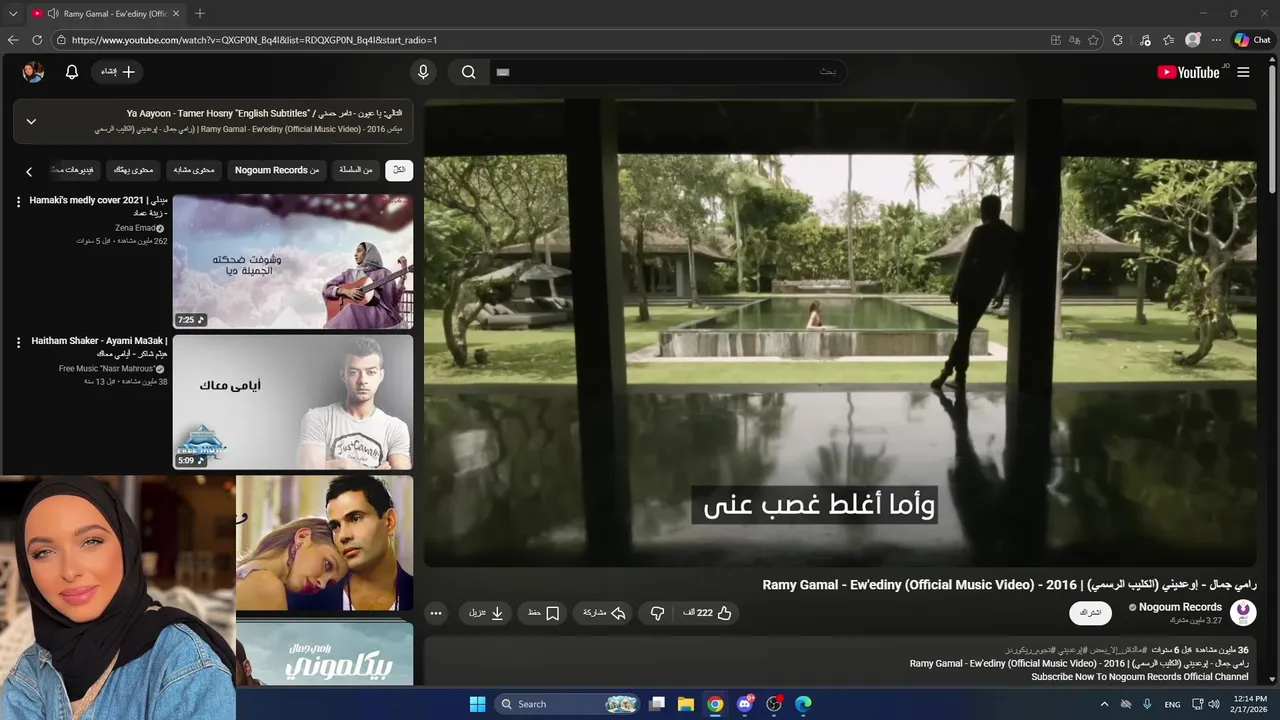Image resolution: width=1280 pixels, height=720 pixels.
Task: Open Hamaki's medly cover video thumbnail
Action: [x=293, y=261]
